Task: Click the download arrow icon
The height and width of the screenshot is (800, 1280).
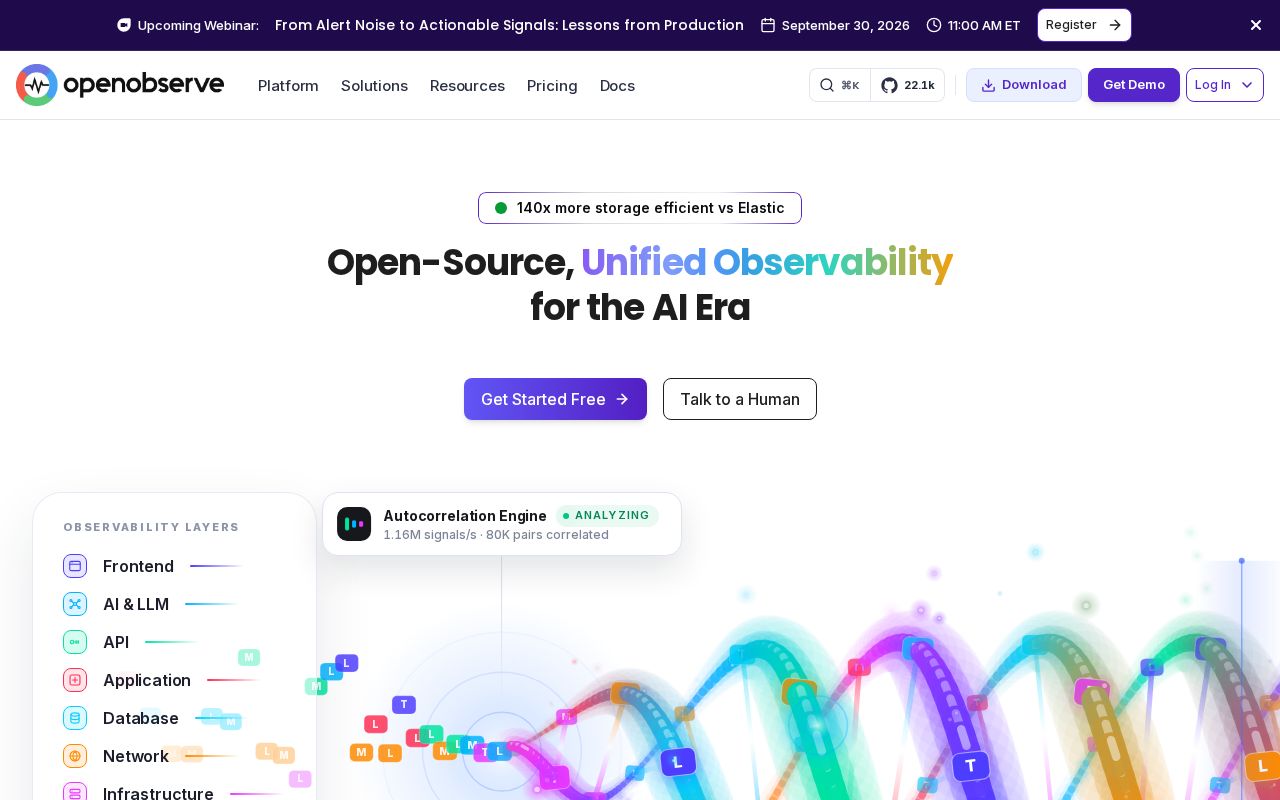Action: coord(988,85)
